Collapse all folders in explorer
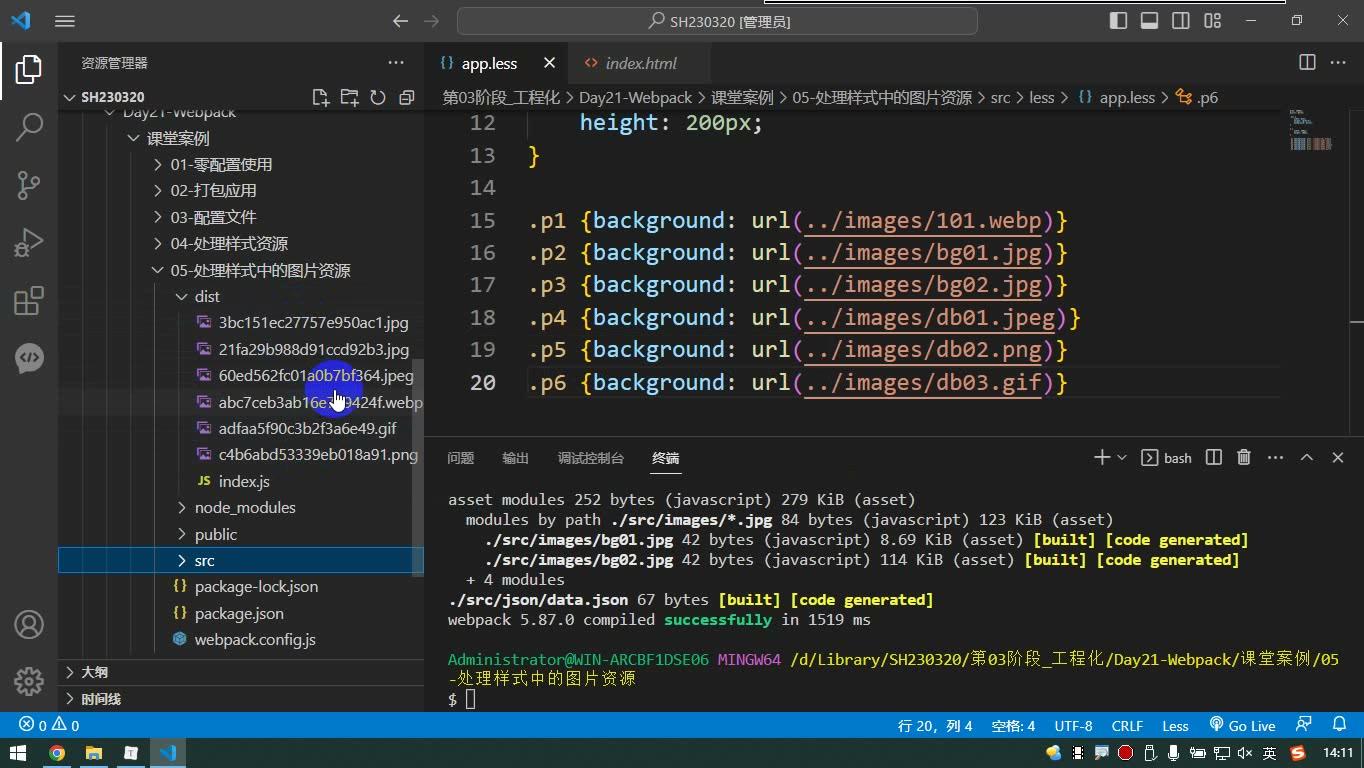Image resolution: width=1364 pixels, height=768 pixels. (x=407, y=97)
